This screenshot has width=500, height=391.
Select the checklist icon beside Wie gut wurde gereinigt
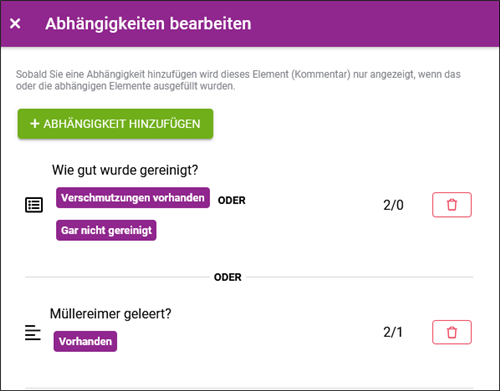[x=34, y=205]
